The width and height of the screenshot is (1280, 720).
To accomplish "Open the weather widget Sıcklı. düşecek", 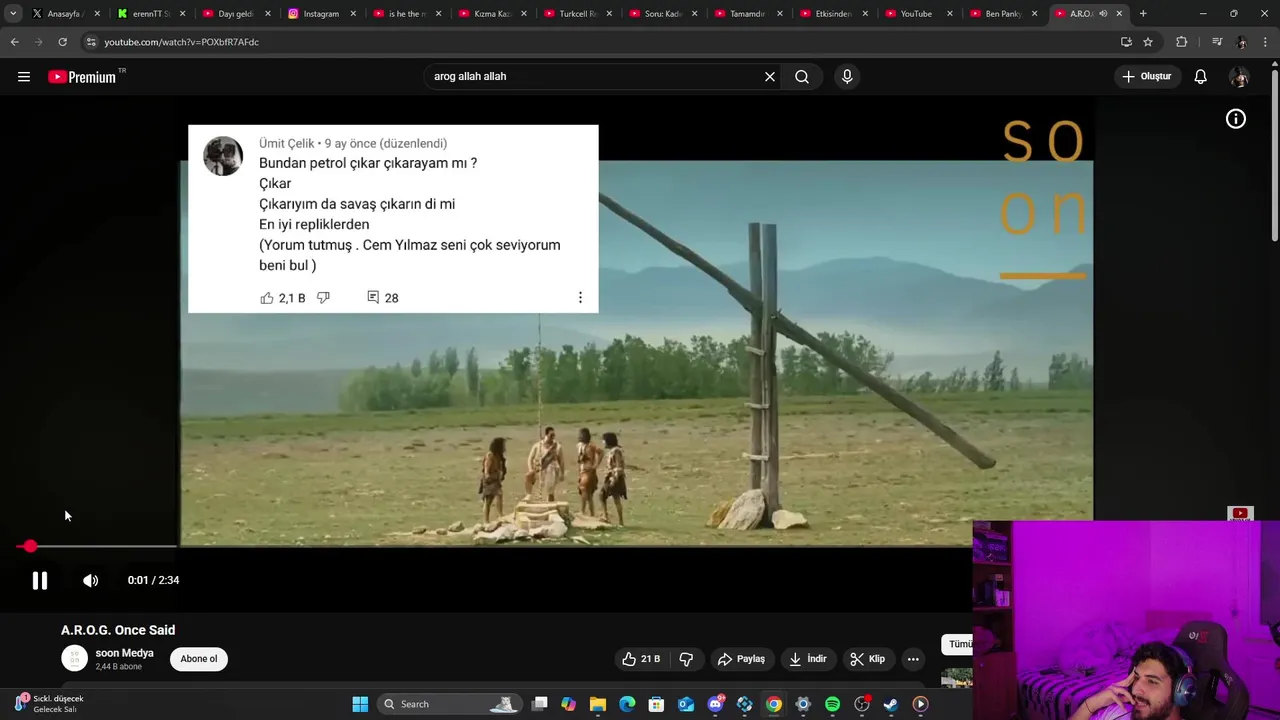I will click(48, 704).
